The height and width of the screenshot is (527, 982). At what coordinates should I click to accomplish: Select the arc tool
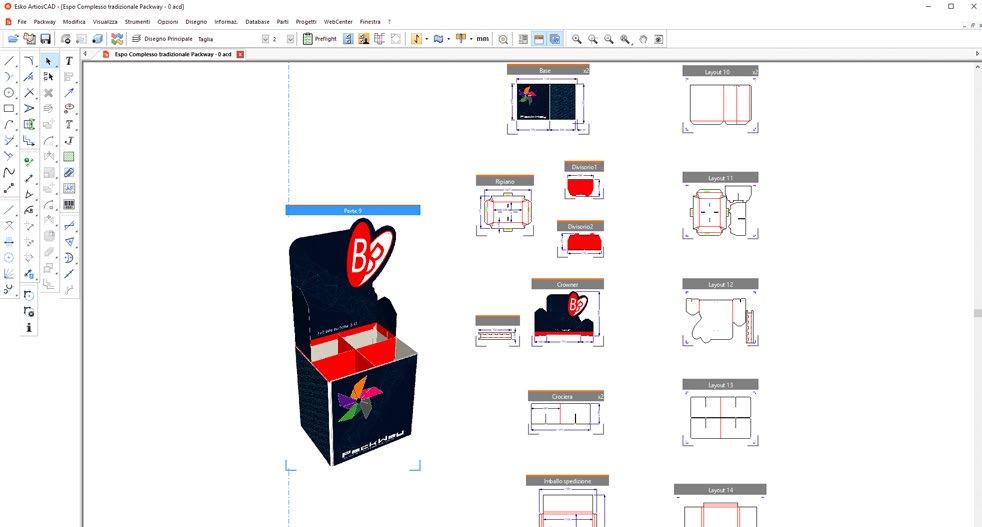pyautogui.click(x=9, y=125)
